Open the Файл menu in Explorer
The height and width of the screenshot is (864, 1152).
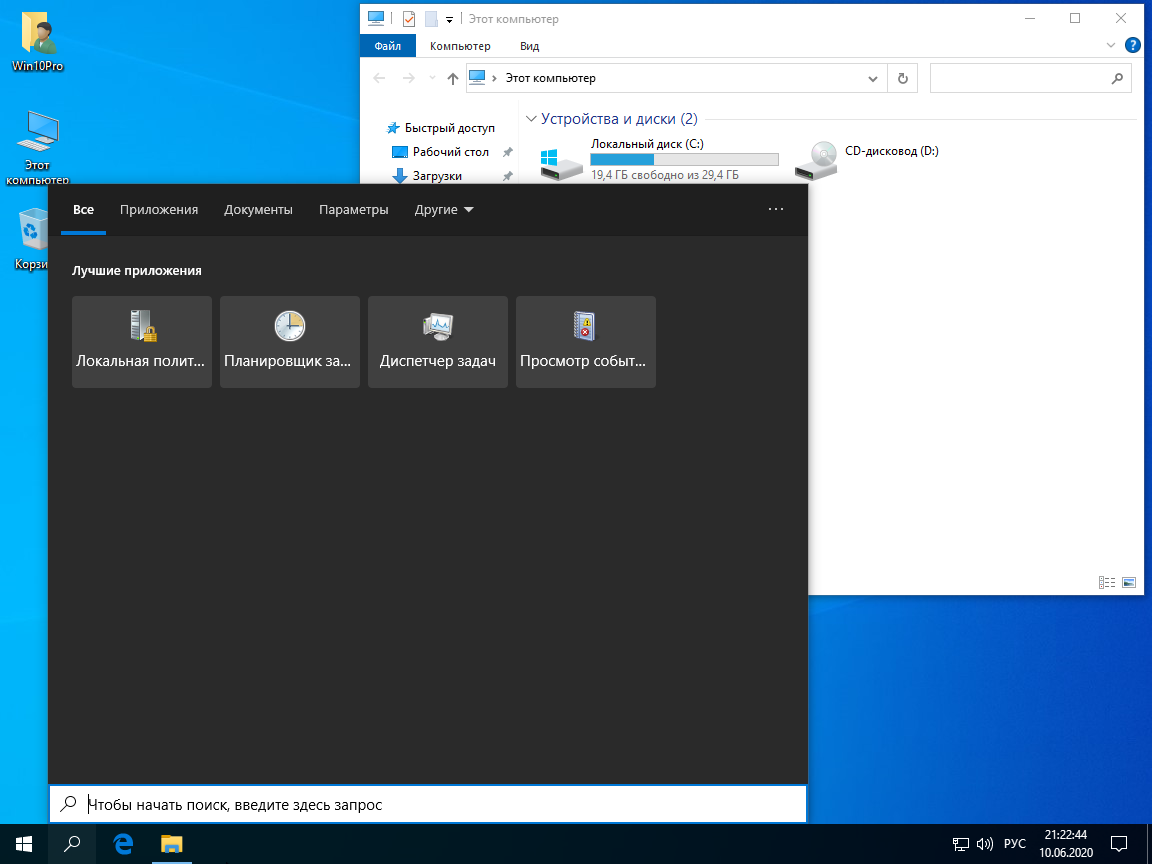(x=387, y=46)
